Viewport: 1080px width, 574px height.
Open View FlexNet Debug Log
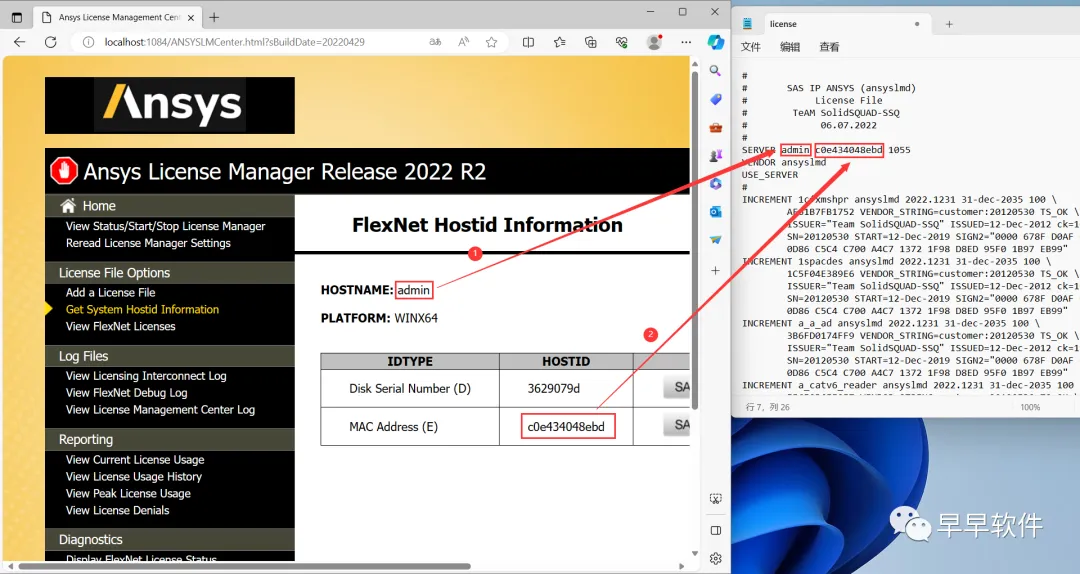coord(127,393)
